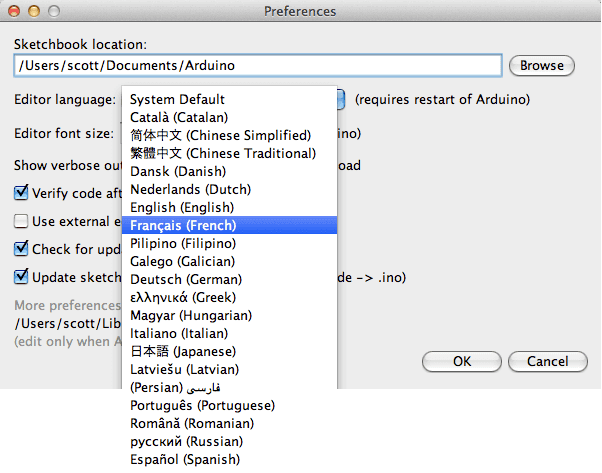
Task: Click the Editor language dropdown arrow
Action: (341, 100)
